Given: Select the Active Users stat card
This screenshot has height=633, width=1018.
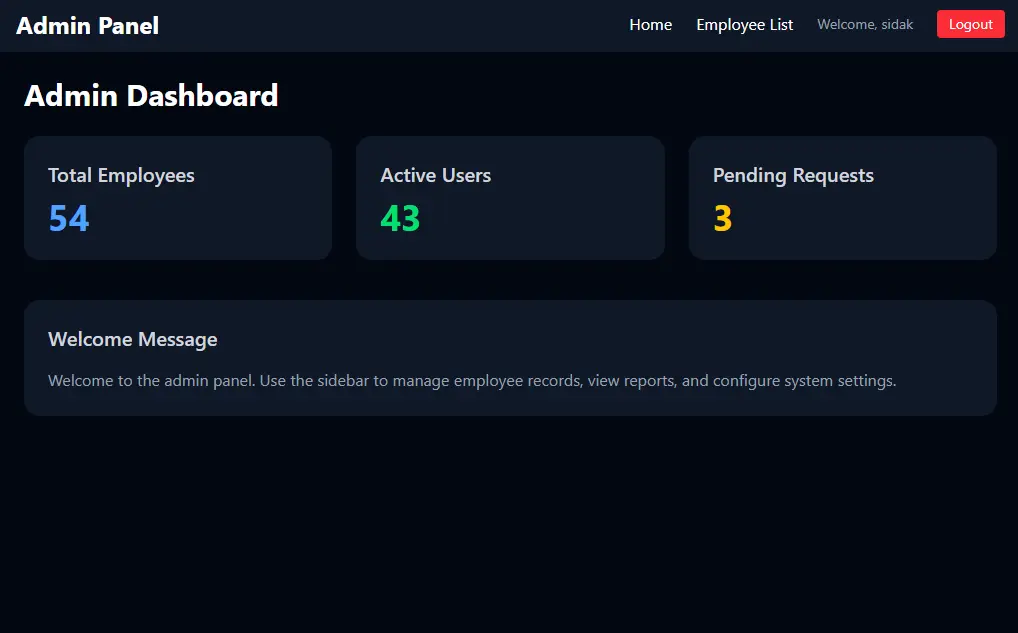Looking at the screenshot, I should point(510,197).
